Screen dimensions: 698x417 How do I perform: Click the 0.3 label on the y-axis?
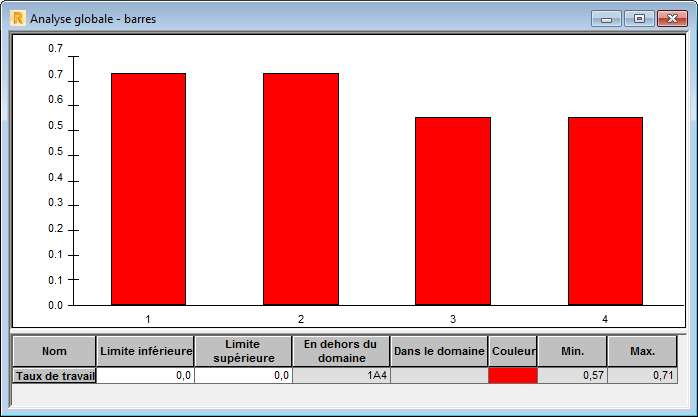tap(56, 202)
